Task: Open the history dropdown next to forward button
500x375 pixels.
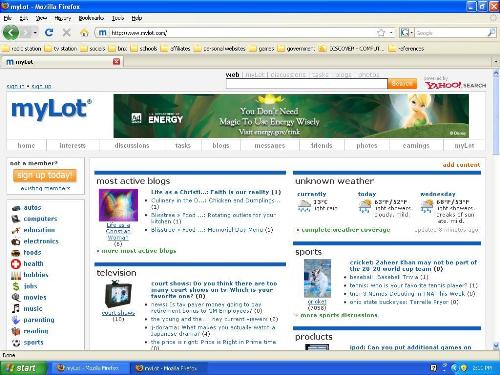Action: point(35,33)
